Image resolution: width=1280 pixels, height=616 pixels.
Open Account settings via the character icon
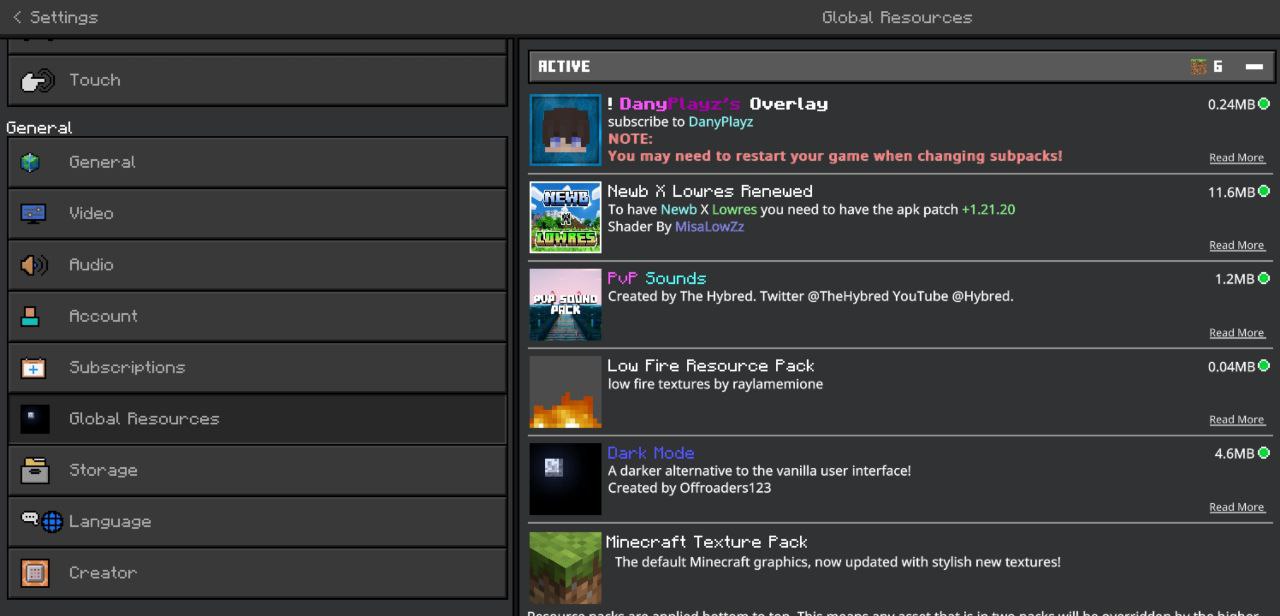31,316
